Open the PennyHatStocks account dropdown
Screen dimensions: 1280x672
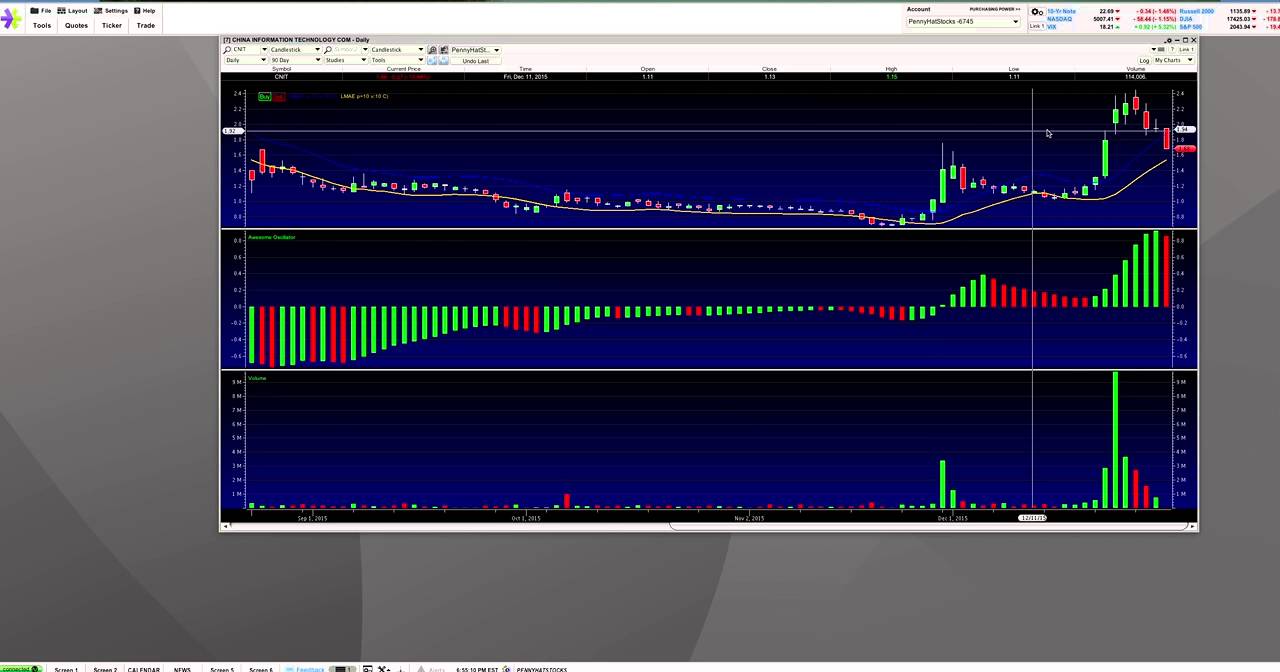click(x=963, y=21)
